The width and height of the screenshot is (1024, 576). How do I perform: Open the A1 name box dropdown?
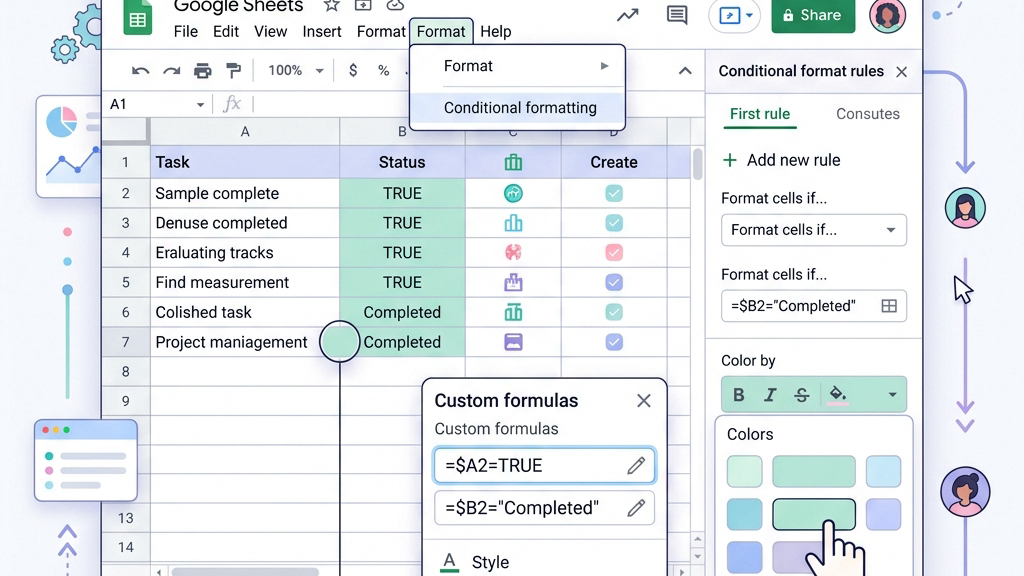coord(200,104)
